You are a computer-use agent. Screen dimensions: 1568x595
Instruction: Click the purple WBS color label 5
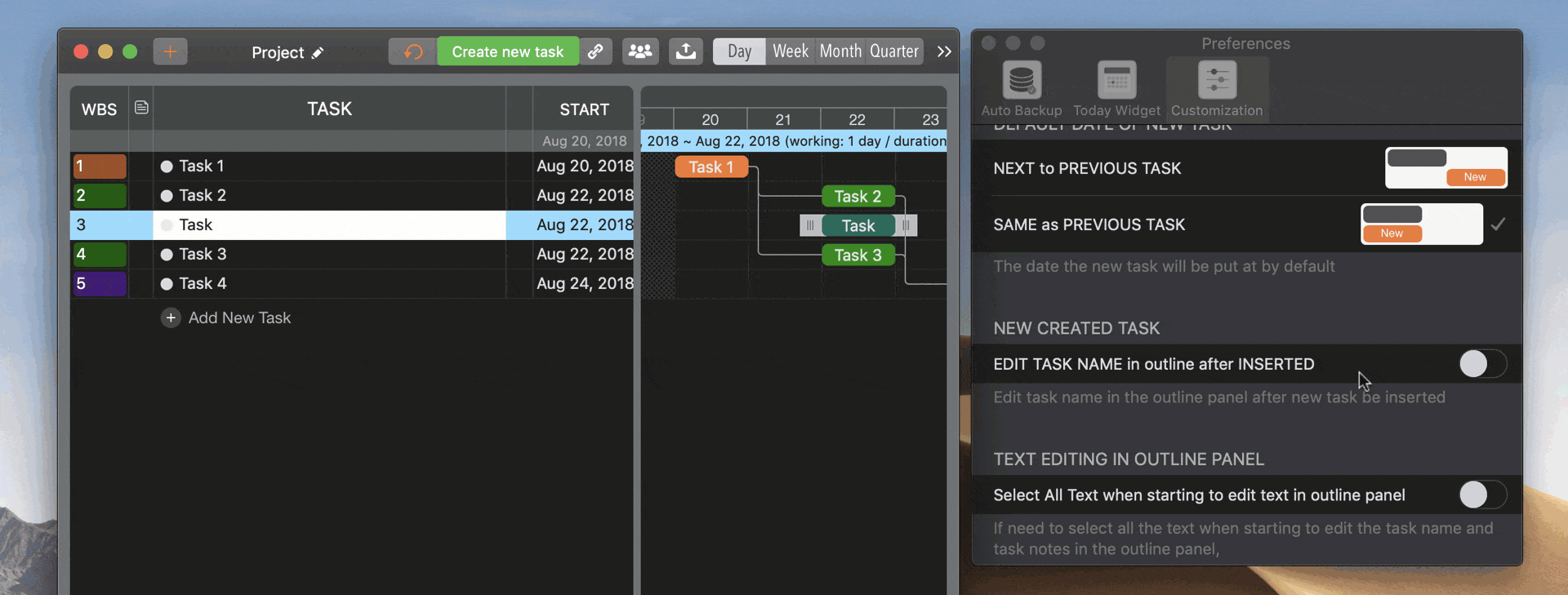tap(100, 283)
